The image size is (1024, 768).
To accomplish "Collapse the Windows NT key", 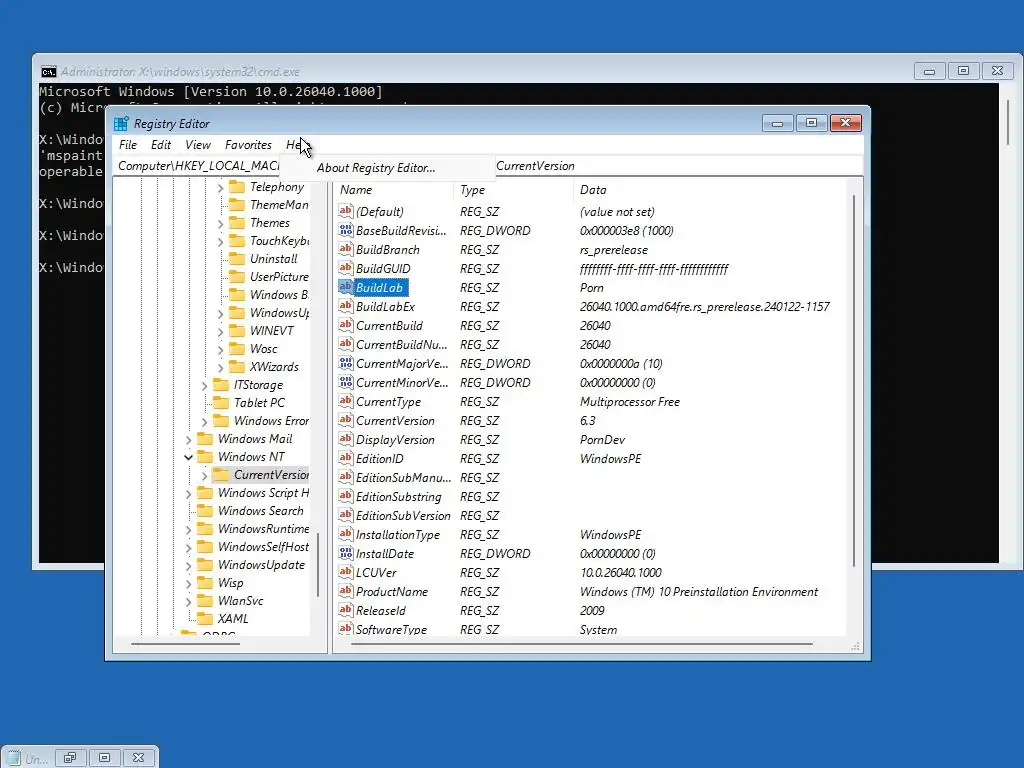I will click(188, 457).
